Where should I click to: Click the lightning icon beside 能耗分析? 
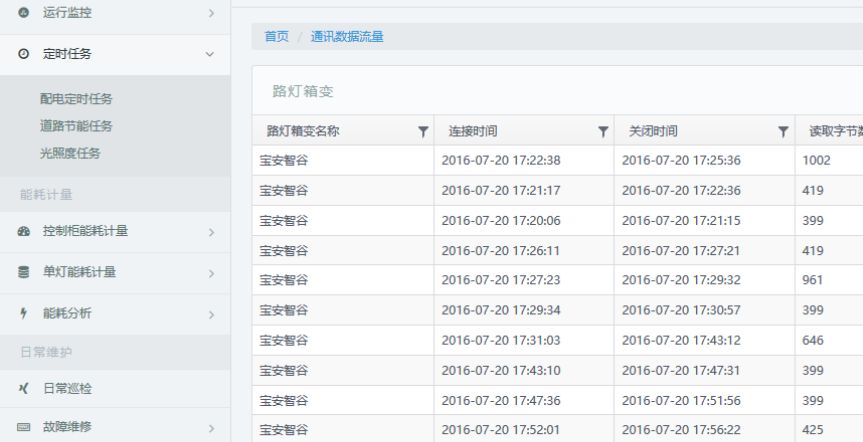(x=24, y=314)
